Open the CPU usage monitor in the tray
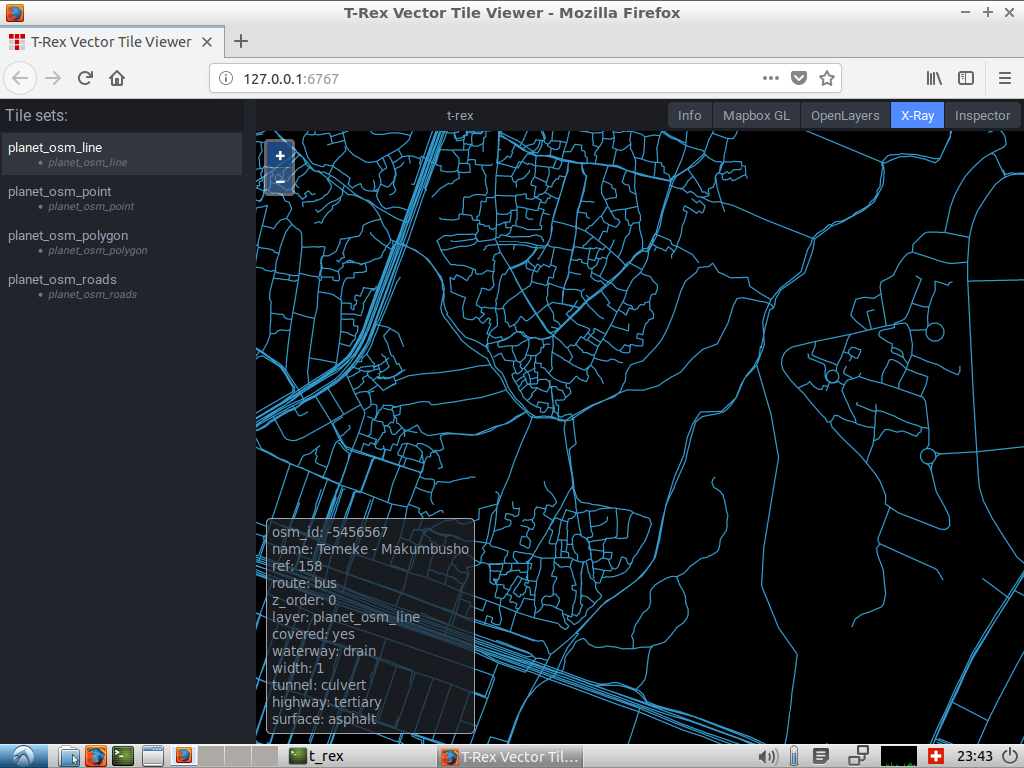 tap(899, 756)
